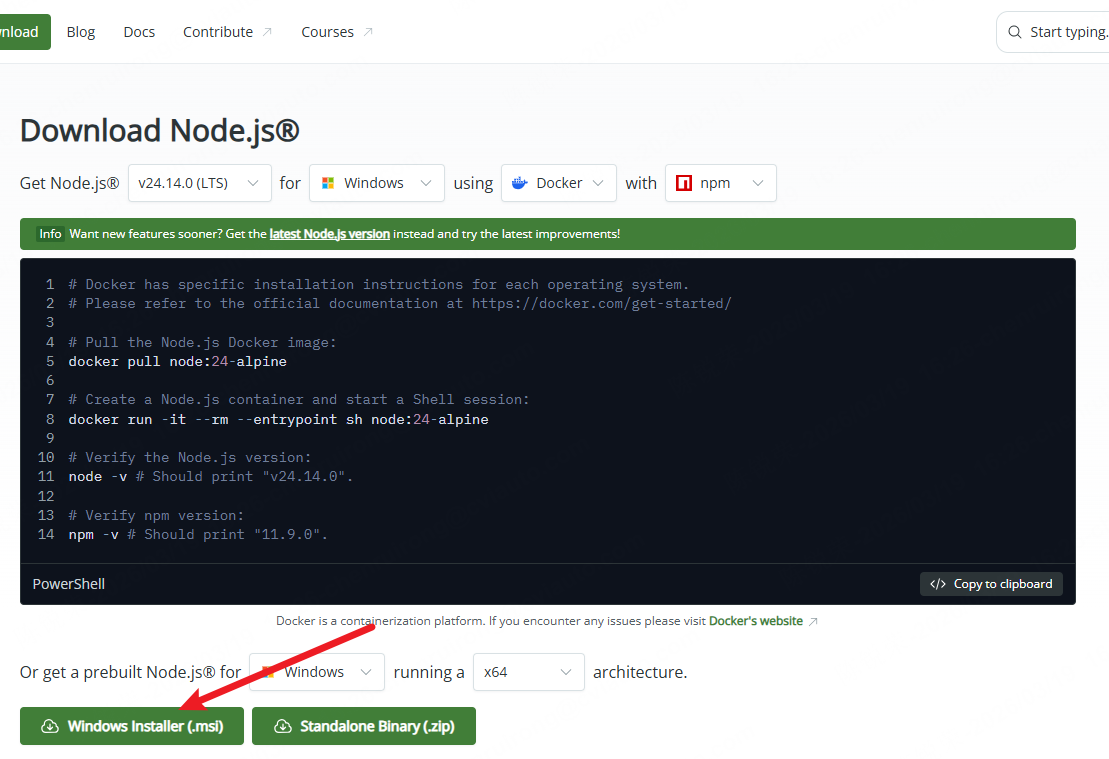The width and height of the screenshot is (1109, 759).
Task: Click the Windows logo icon in the platform dropdown
Action: coord(327,183)
